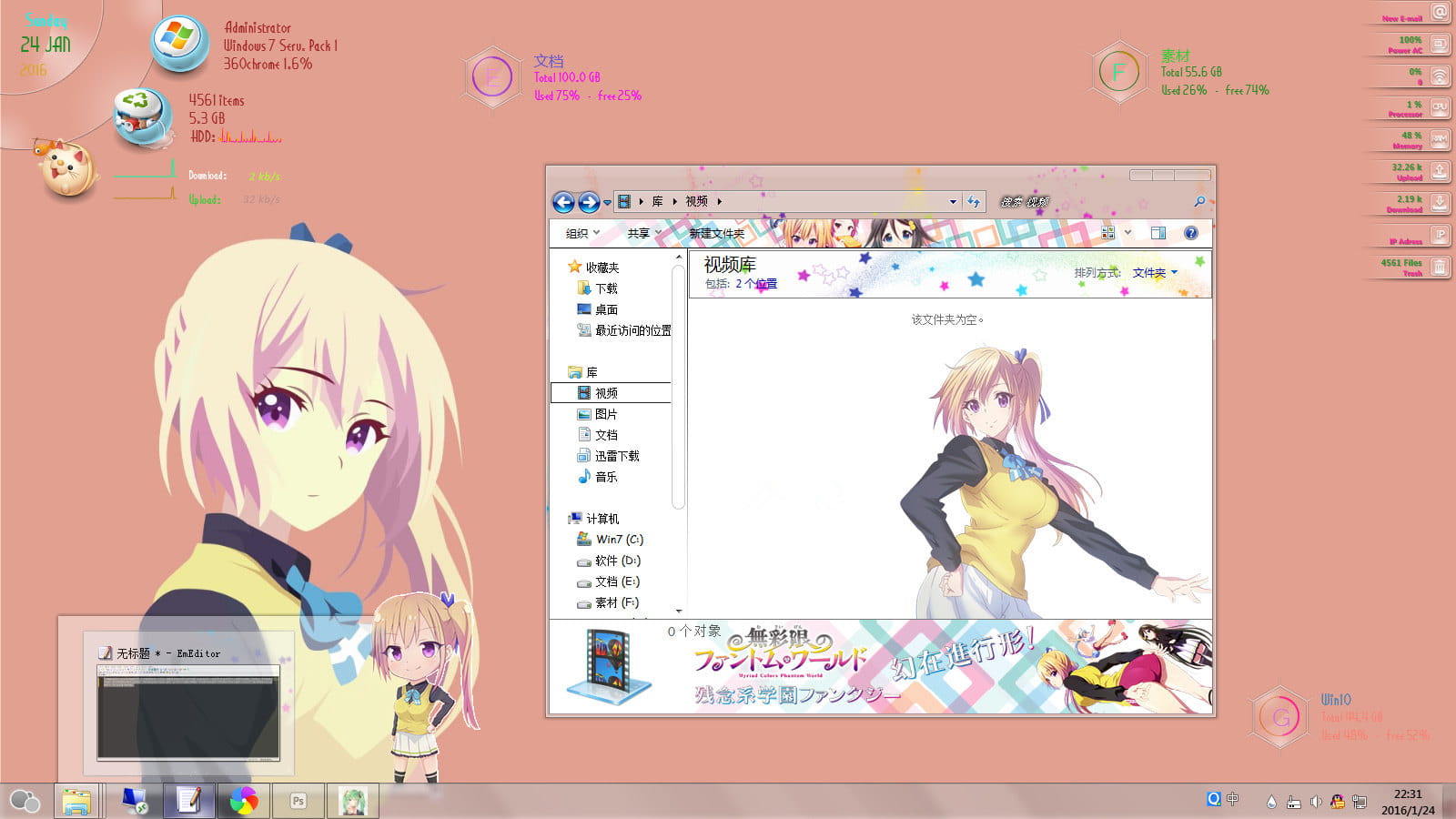Open Explorer help via the question mark icon
This screenshot has height=819, width=1456.
(x=1190, y=234)
